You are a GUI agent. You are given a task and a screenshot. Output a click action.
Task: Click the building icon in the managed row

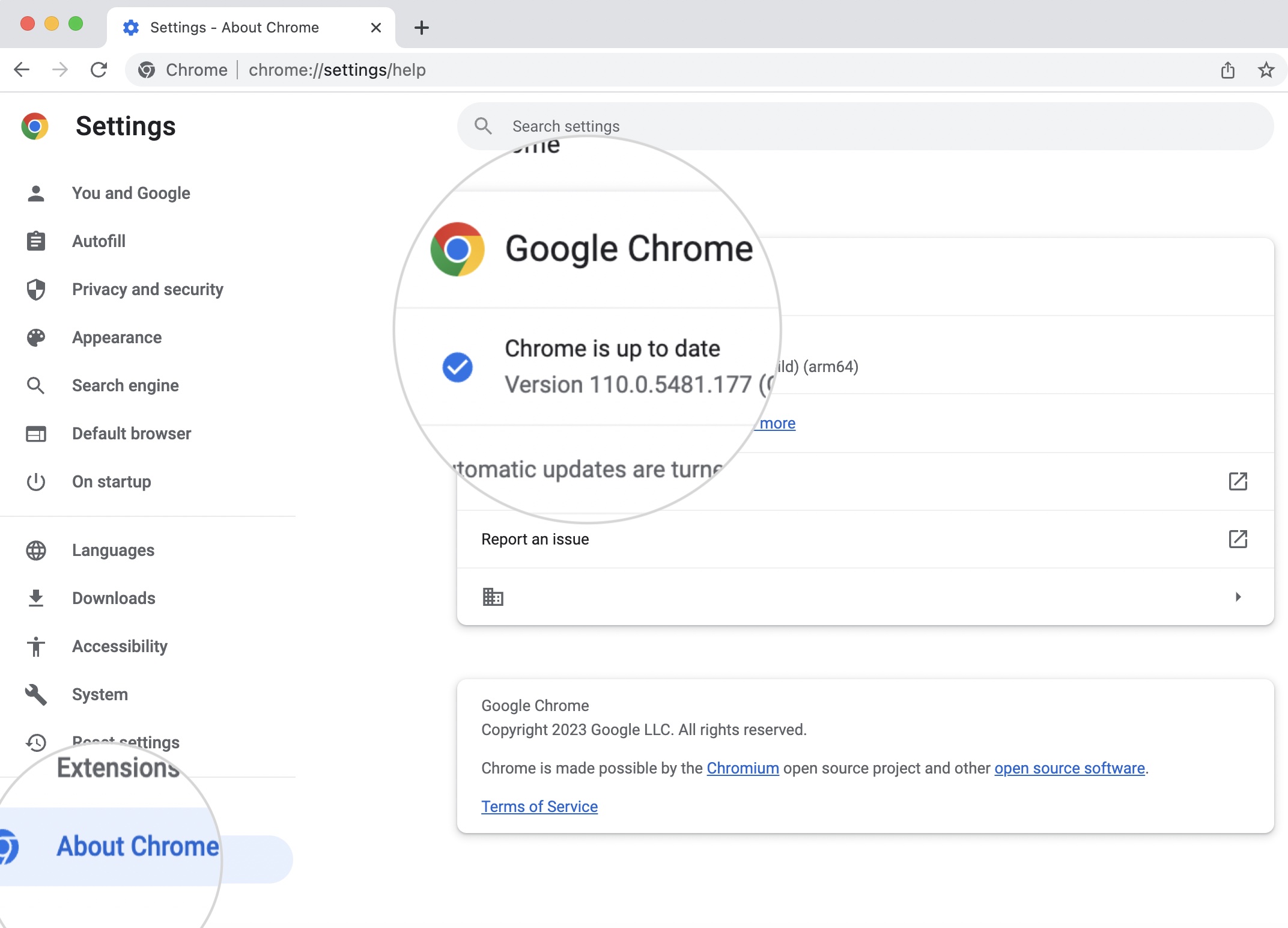493,597
